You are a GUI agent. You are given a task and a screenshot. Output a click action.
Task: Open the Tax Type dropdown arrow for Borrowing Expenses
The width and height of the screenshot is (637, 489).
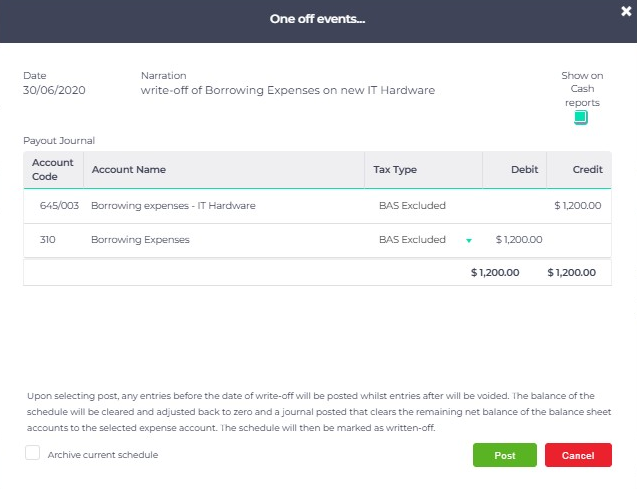click(469, 240)
